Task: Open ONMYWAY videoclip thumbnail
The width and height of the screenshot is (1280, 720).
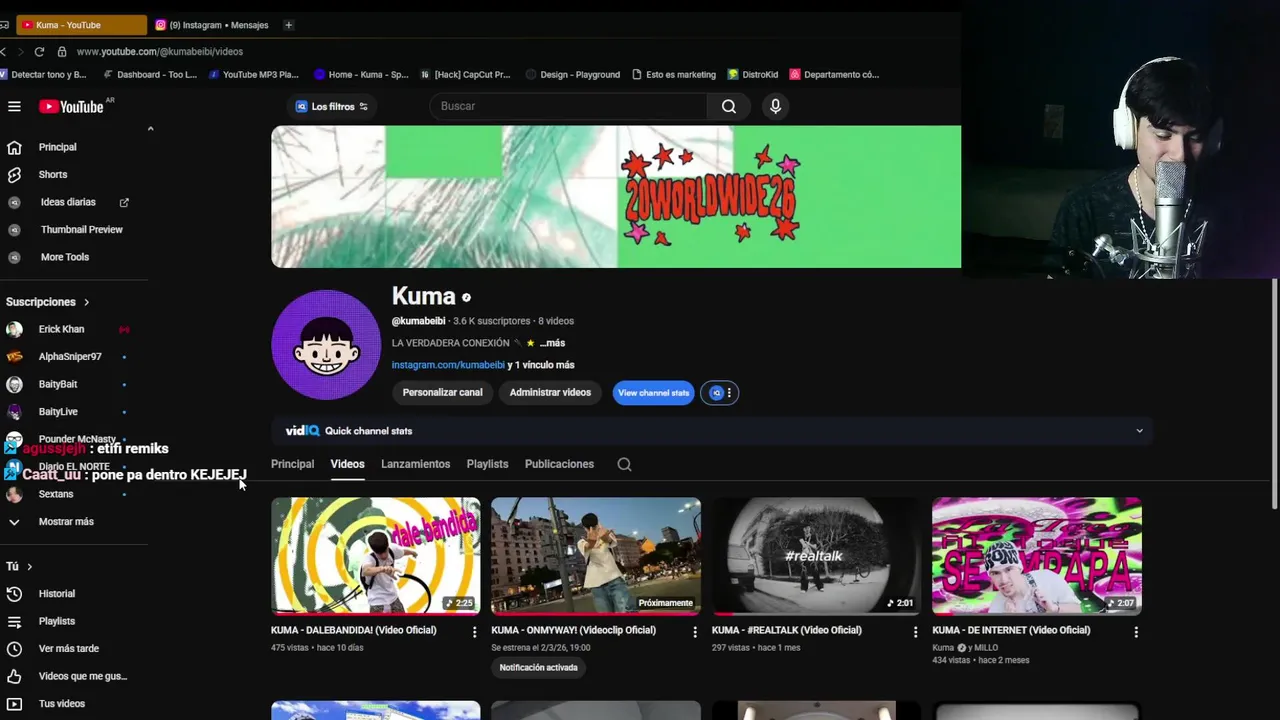Action: pyautogui.click(x=596, y=556)
